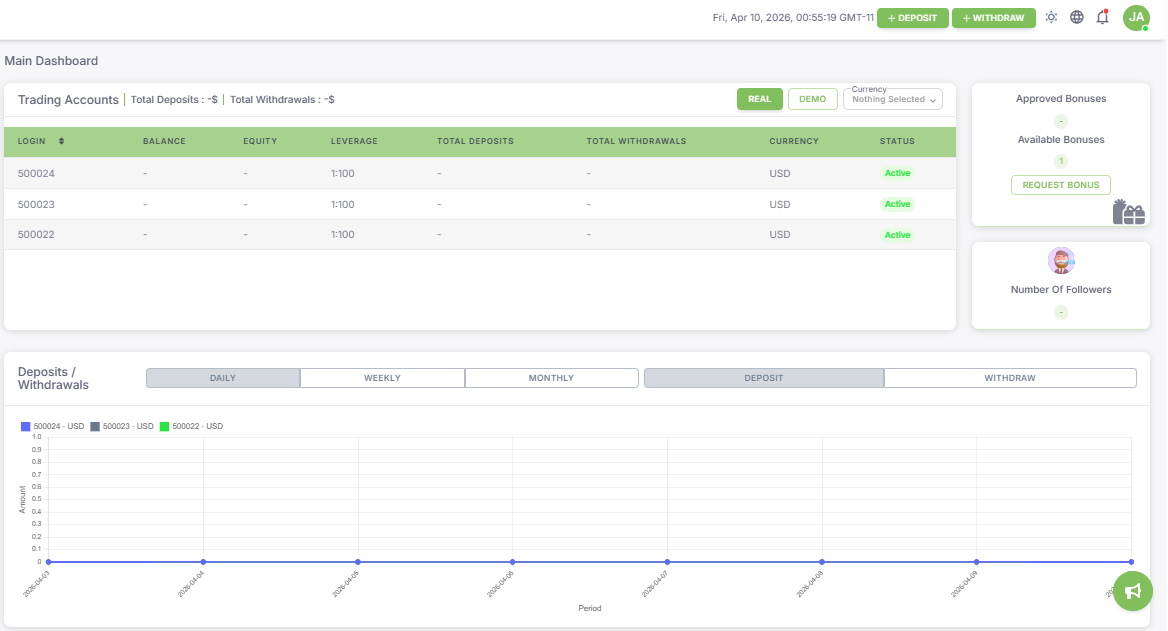
Task: Click login number 500024
Action: (x=36, y=174)
